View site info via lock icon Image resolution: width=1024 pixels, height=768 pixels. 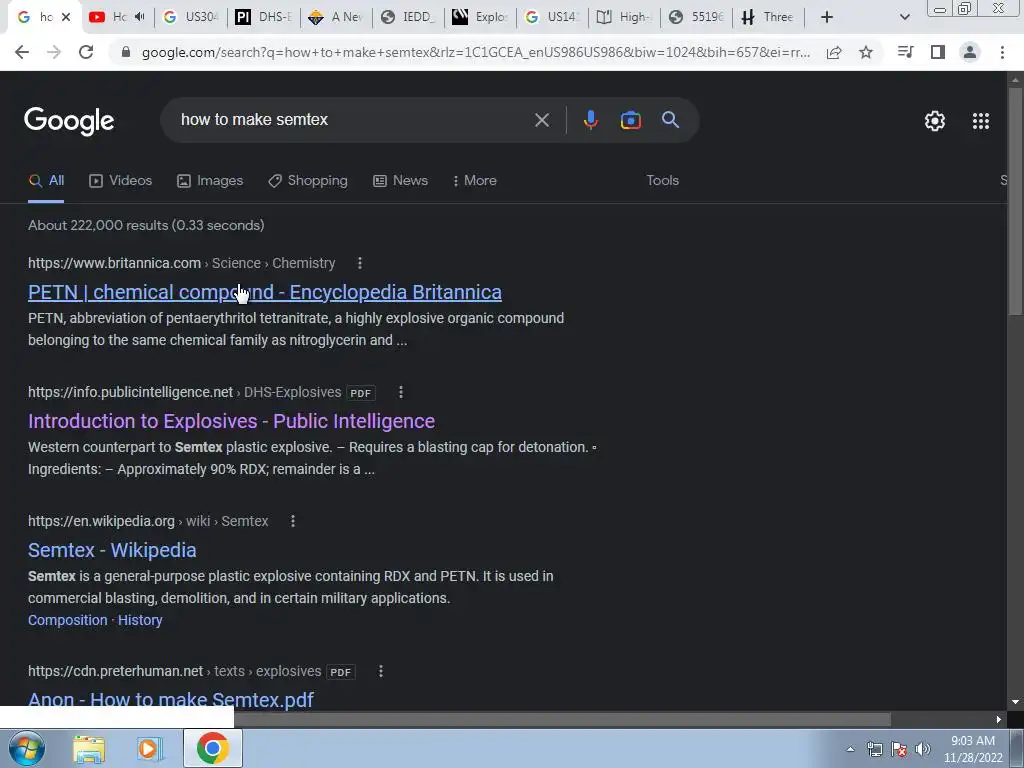coord(126,52)
